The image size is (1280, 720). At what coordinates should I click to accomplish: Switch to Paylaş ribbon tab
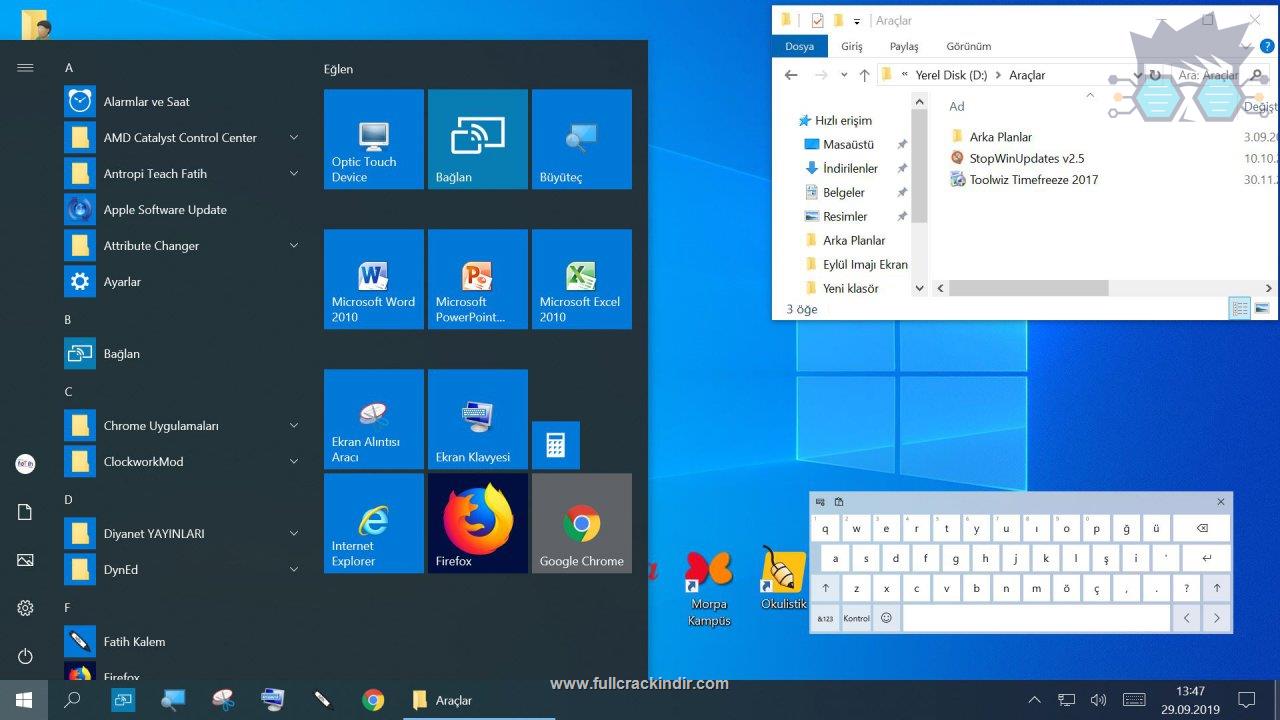pos(904,46)
